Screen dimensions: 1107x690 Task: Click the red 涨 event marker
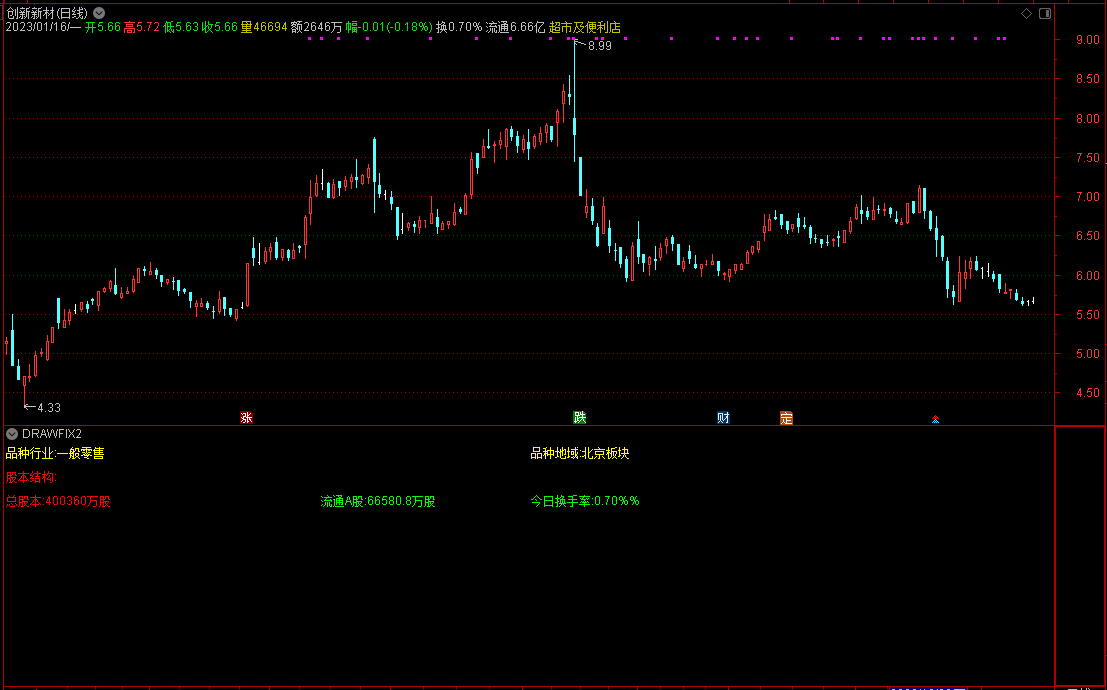(246, 418)
